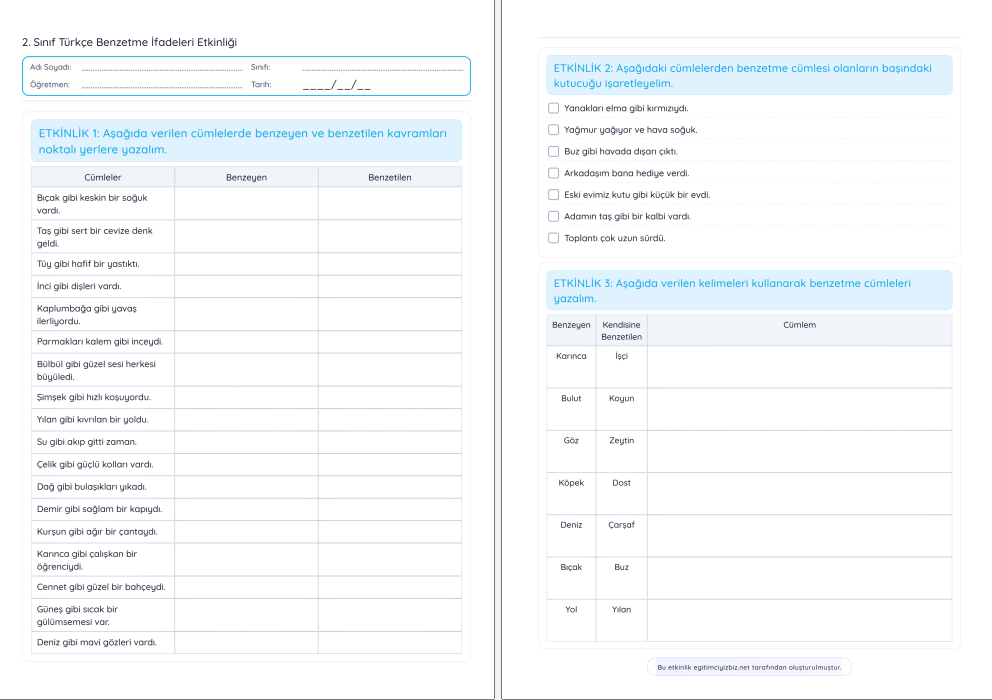Check "Eski evimiz kutu gibi küçük bir evdi"

pos(554,195)
